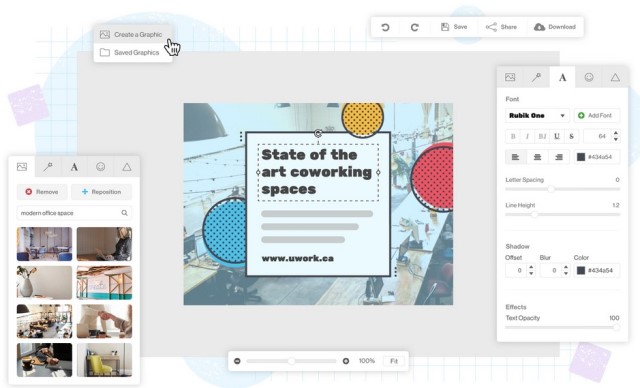This screenshot has width=640, height=388.
Task: Click the shadow Offset value field
Action: tap(516, 270)
